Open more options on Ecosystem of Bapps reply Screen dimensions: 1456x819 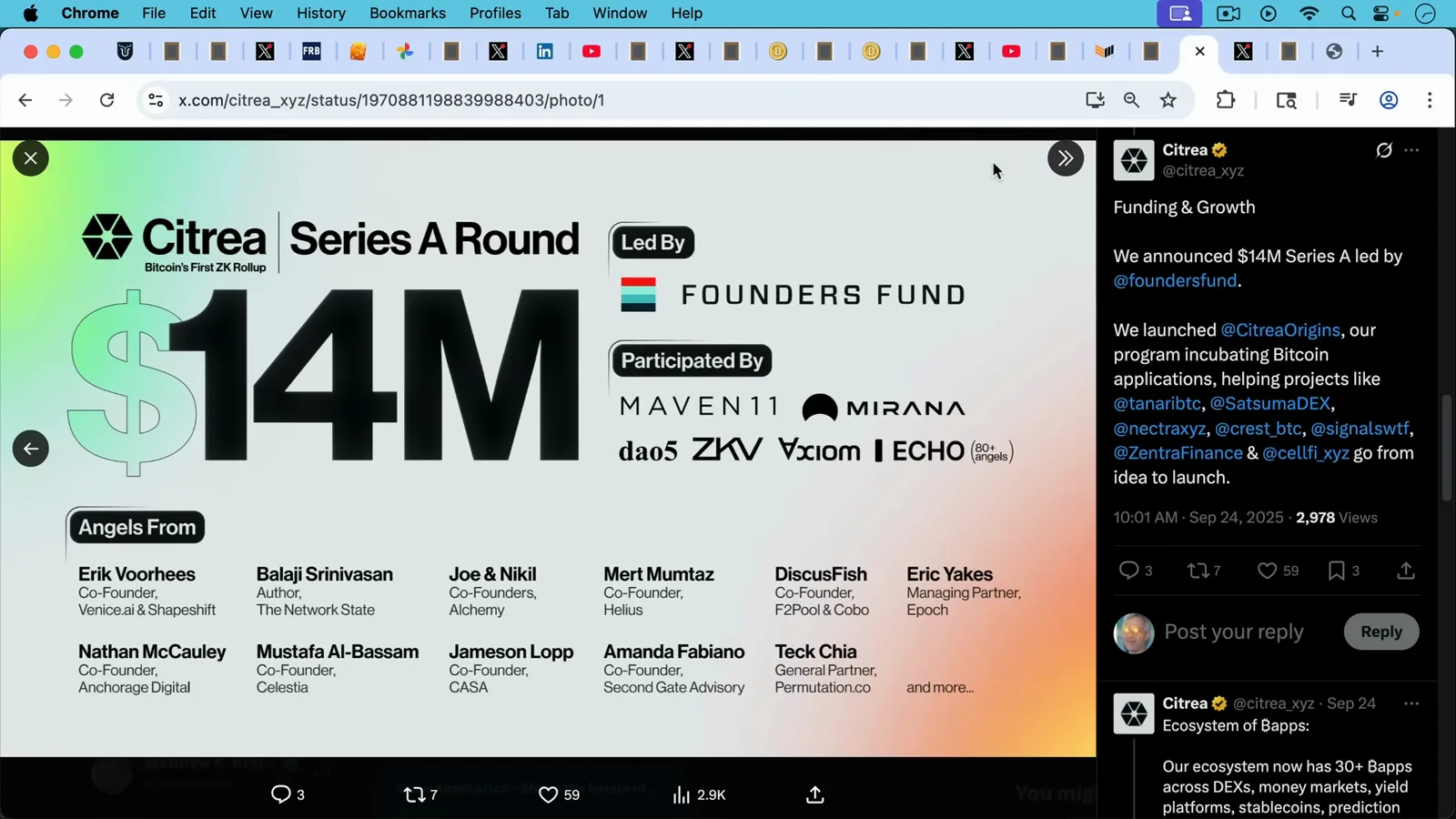click(x=1411, y=703)
